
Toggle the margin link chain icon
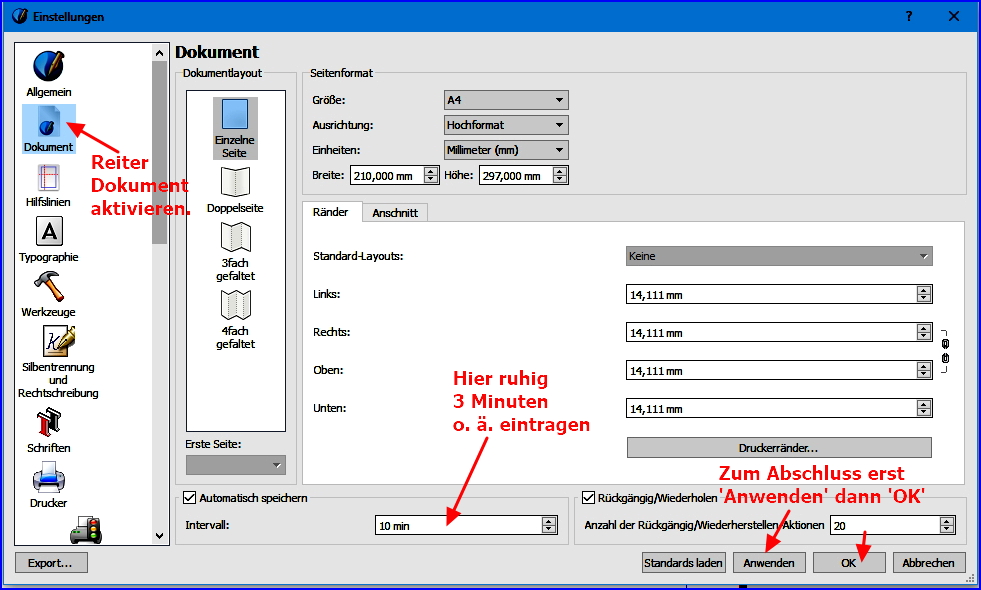pos(945,351)
